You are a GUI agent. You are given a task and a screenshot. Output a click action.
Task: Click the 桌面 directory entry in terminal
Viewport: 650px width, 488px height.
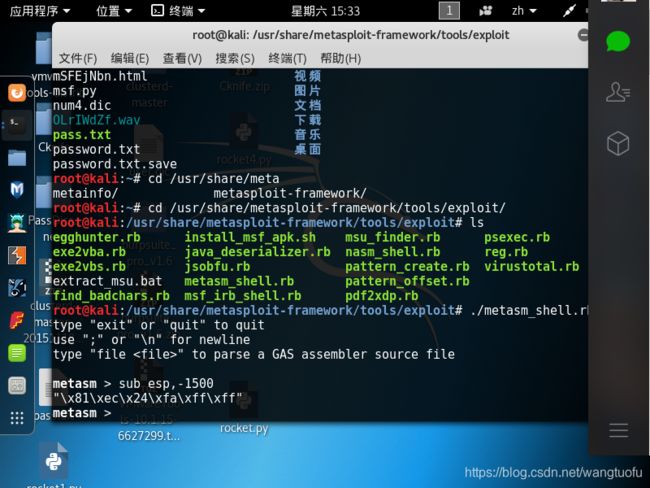coord(307,149)
